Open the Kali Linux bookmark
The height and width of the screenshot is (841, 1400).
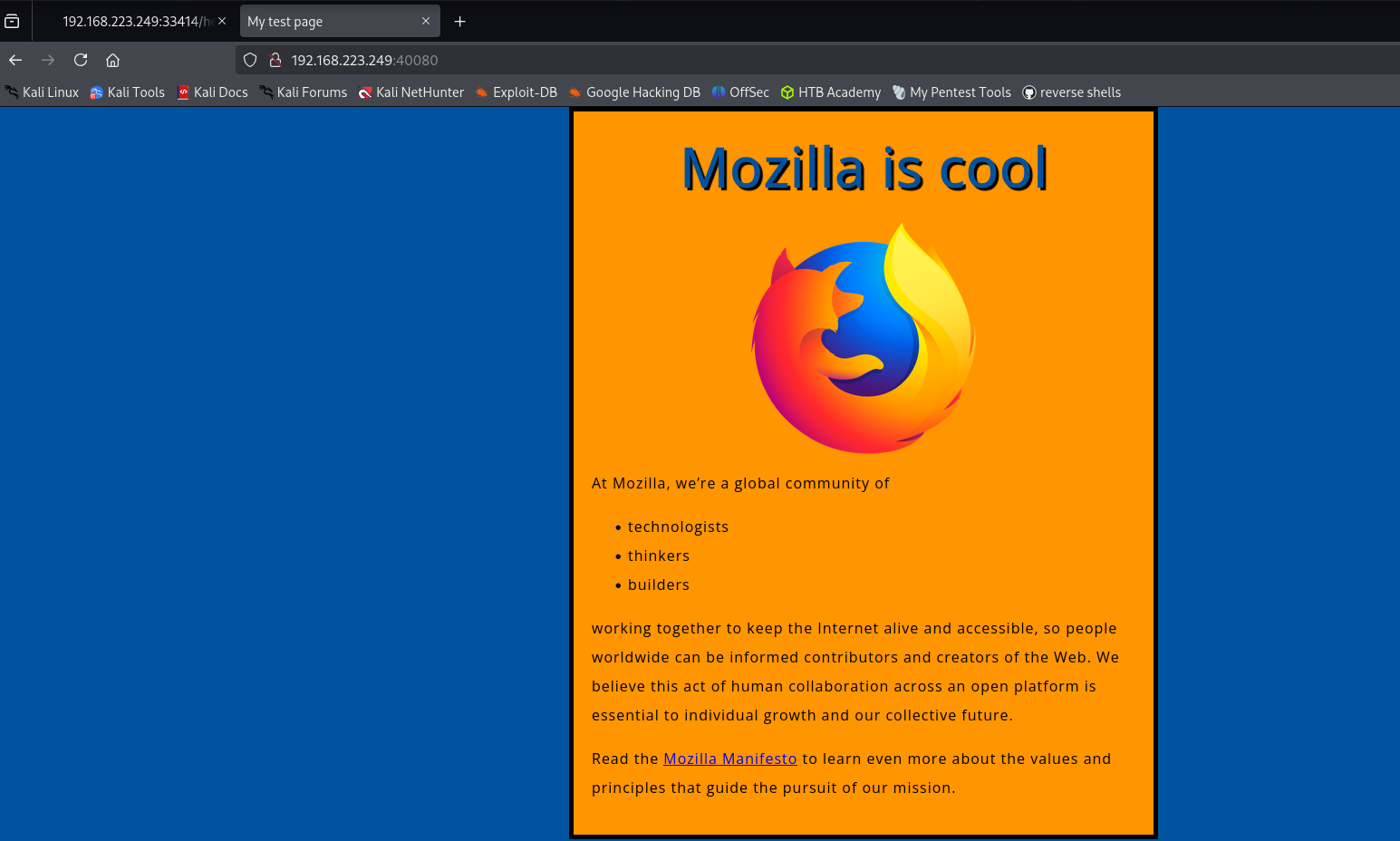tap(42, 92)
